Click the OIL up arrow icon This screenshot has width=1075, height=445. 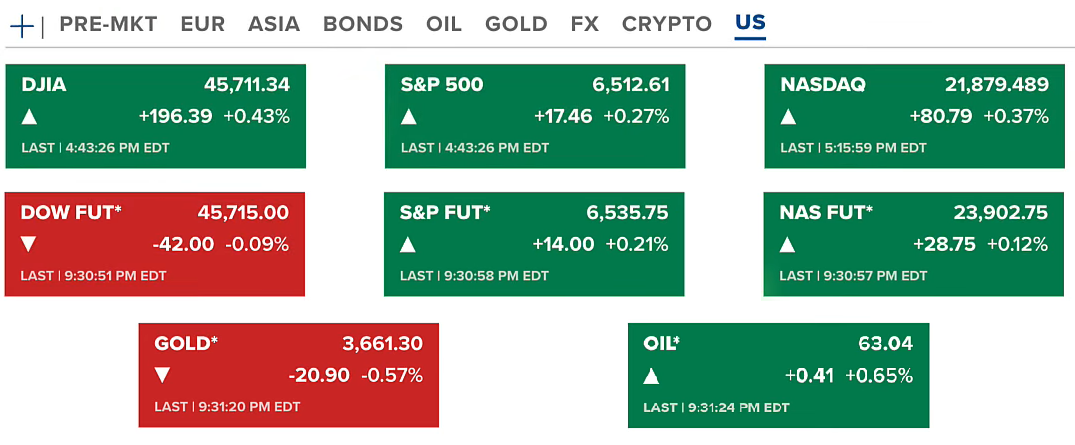(652, 376)
